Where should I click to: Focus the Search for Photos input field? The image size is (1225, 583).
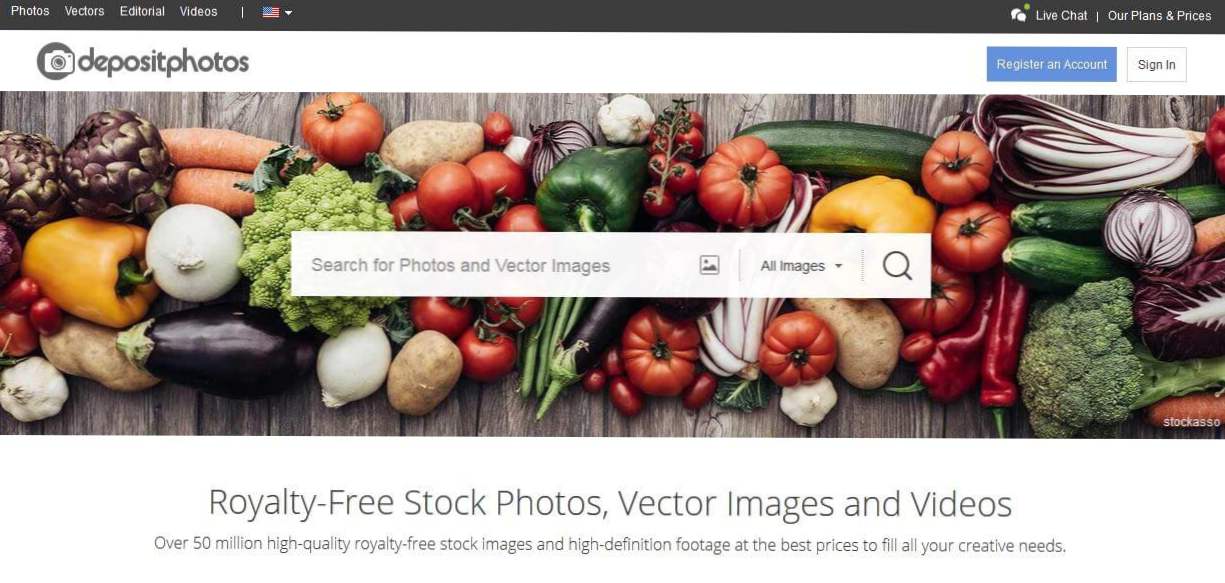point(494,266)
